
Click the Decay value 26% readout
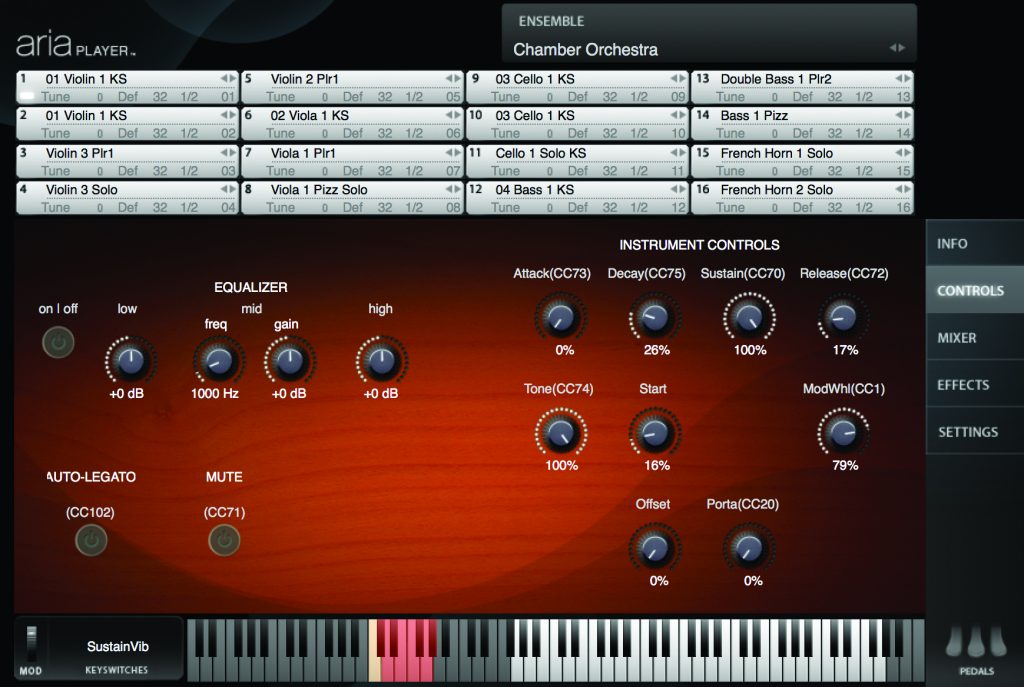[656, 350]
